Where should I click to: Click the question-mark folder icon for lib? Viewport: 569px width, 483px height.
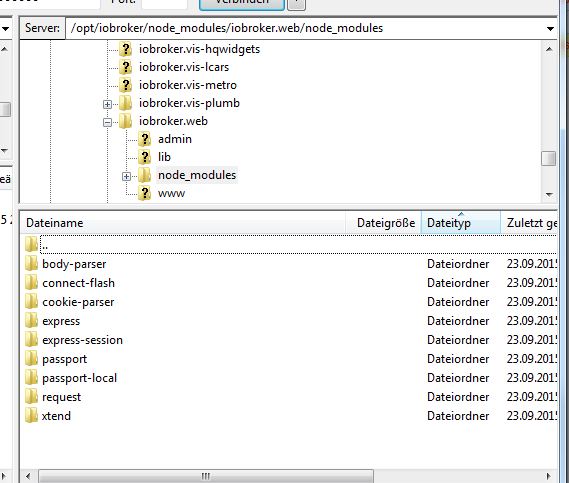144,157
